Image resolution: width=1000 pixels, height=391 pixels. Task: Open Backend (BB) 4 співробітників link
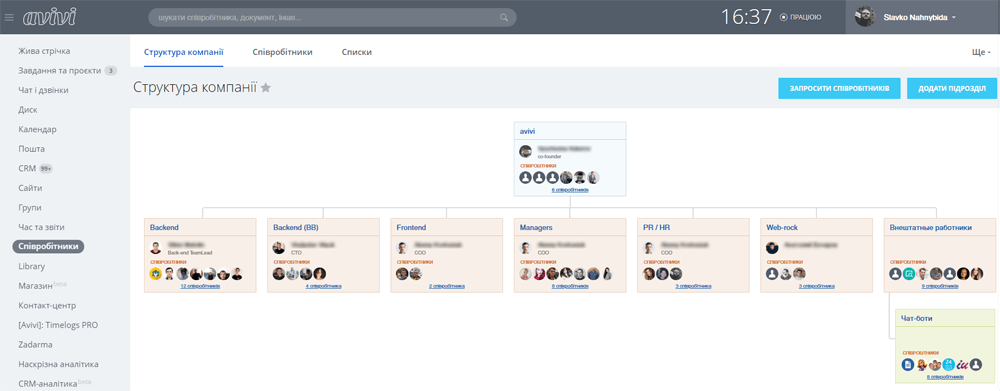[x=323, y=286]
